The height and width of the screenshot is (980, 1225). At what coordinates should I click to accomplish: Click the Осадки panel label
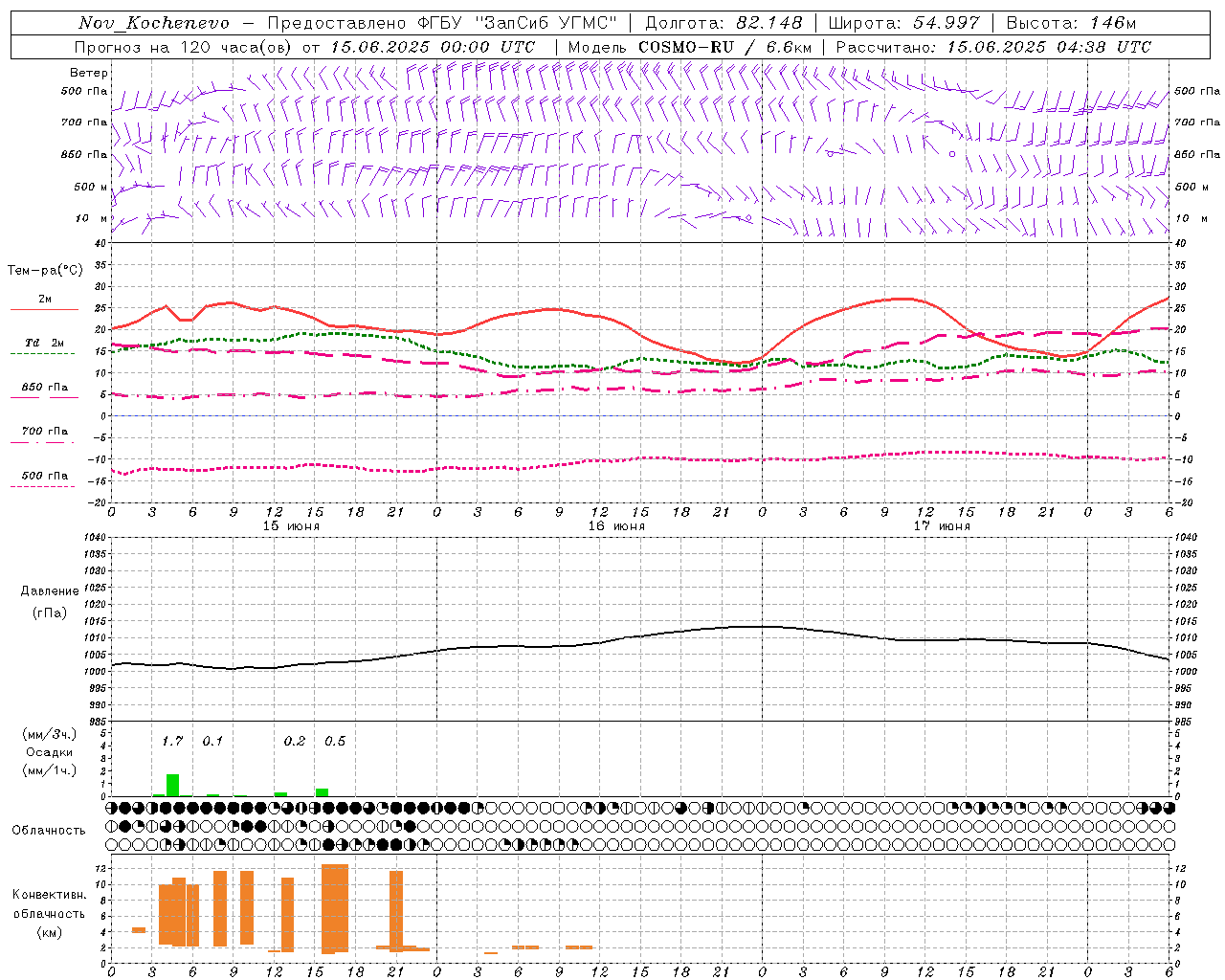click(50, 752)
